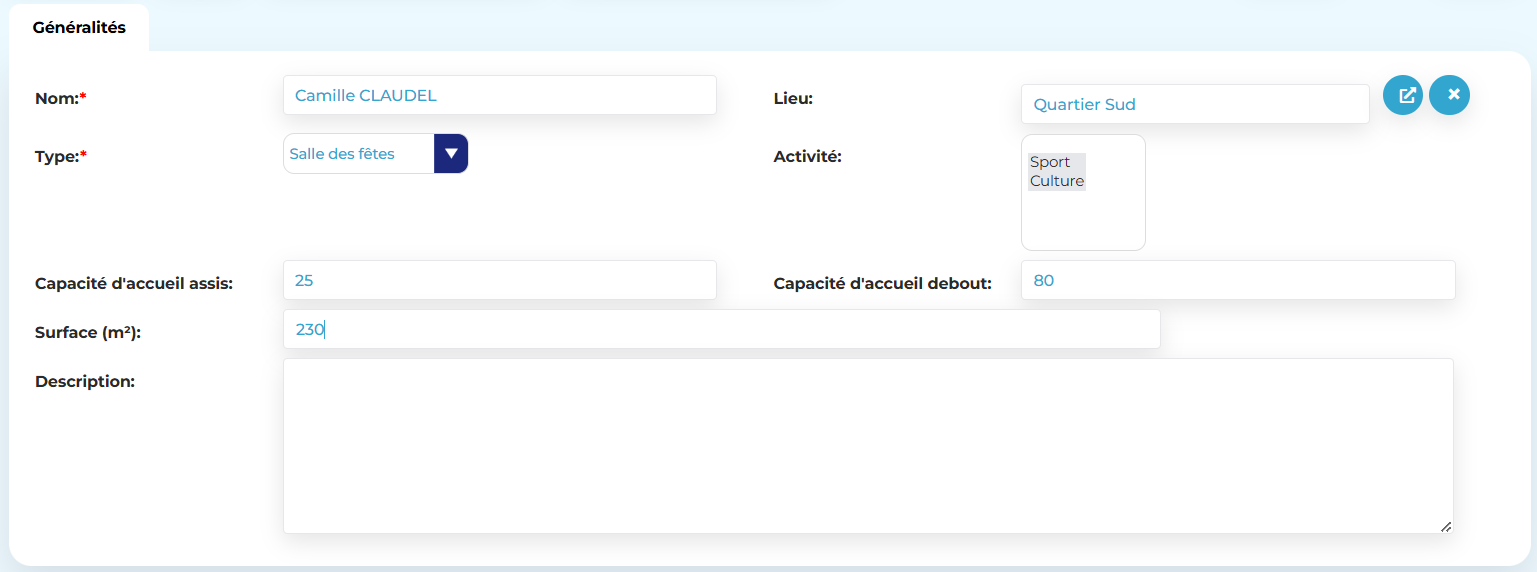The image size is (1537, 572).
Task: Click the Type dropdown arrow button
Action: point(451,154)
